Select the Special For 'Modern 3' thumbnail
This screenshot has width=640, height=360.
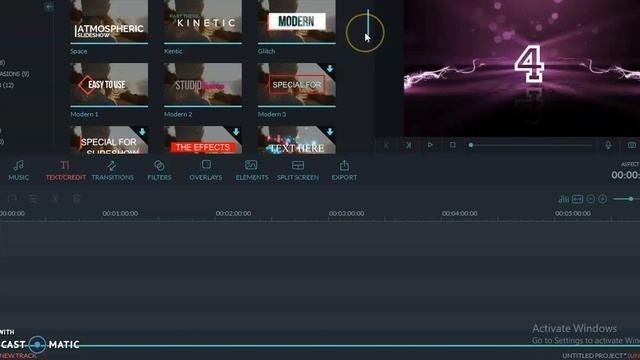297,85
